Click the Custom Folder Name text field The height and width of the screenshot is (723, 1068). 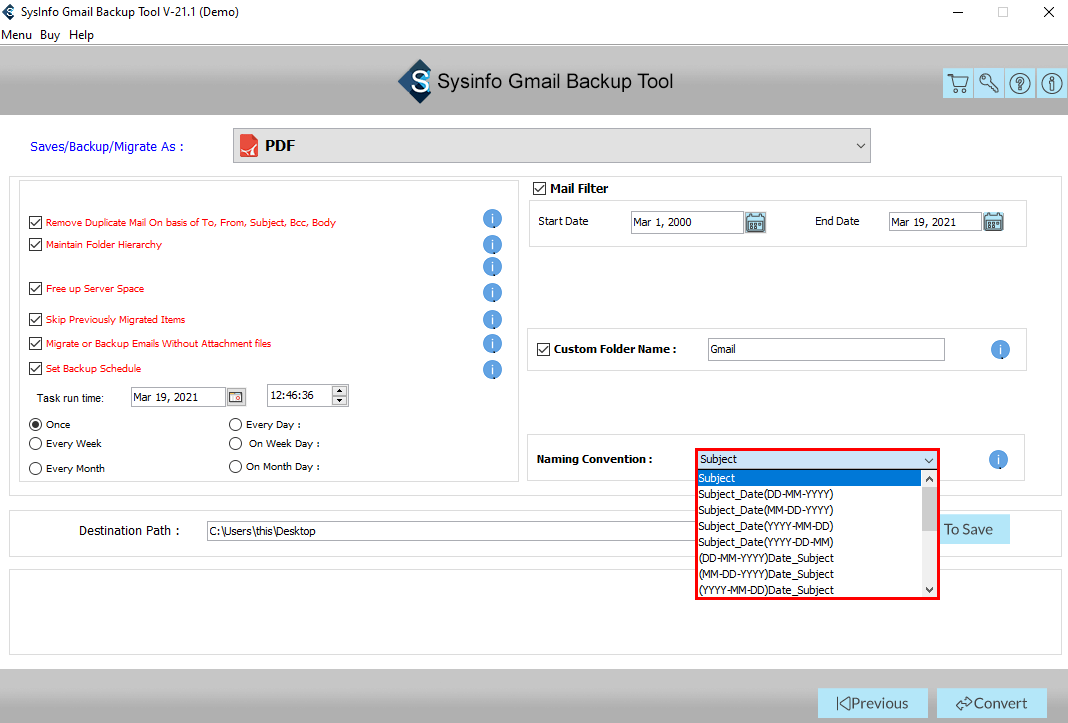[x=825, y=350]
